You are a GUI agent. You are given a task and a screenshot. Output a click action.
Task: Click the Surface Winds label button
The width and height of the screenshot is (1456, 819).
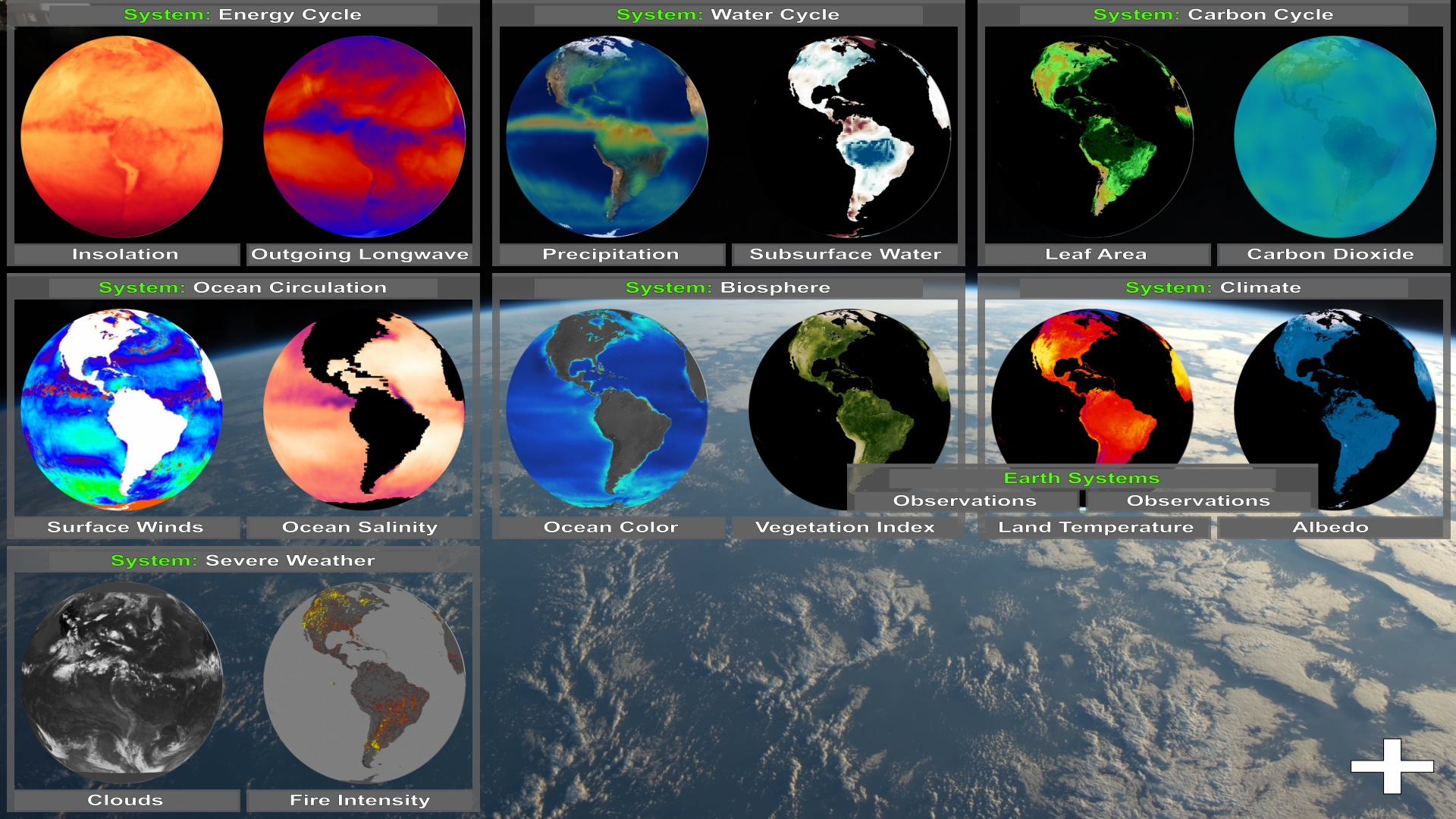point(126,527)
